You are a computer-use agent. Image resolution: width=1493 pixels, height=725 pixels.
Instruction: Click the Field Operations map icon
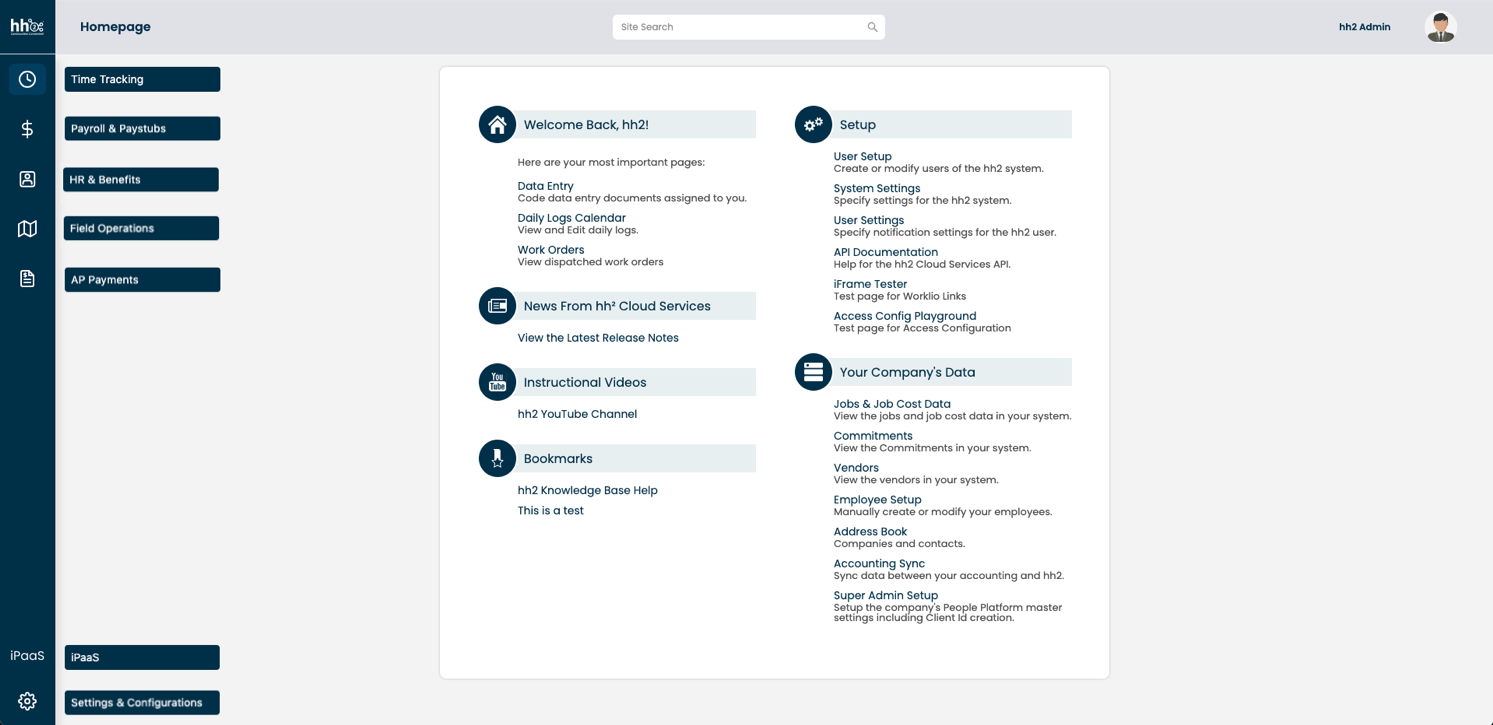[27, 229]
